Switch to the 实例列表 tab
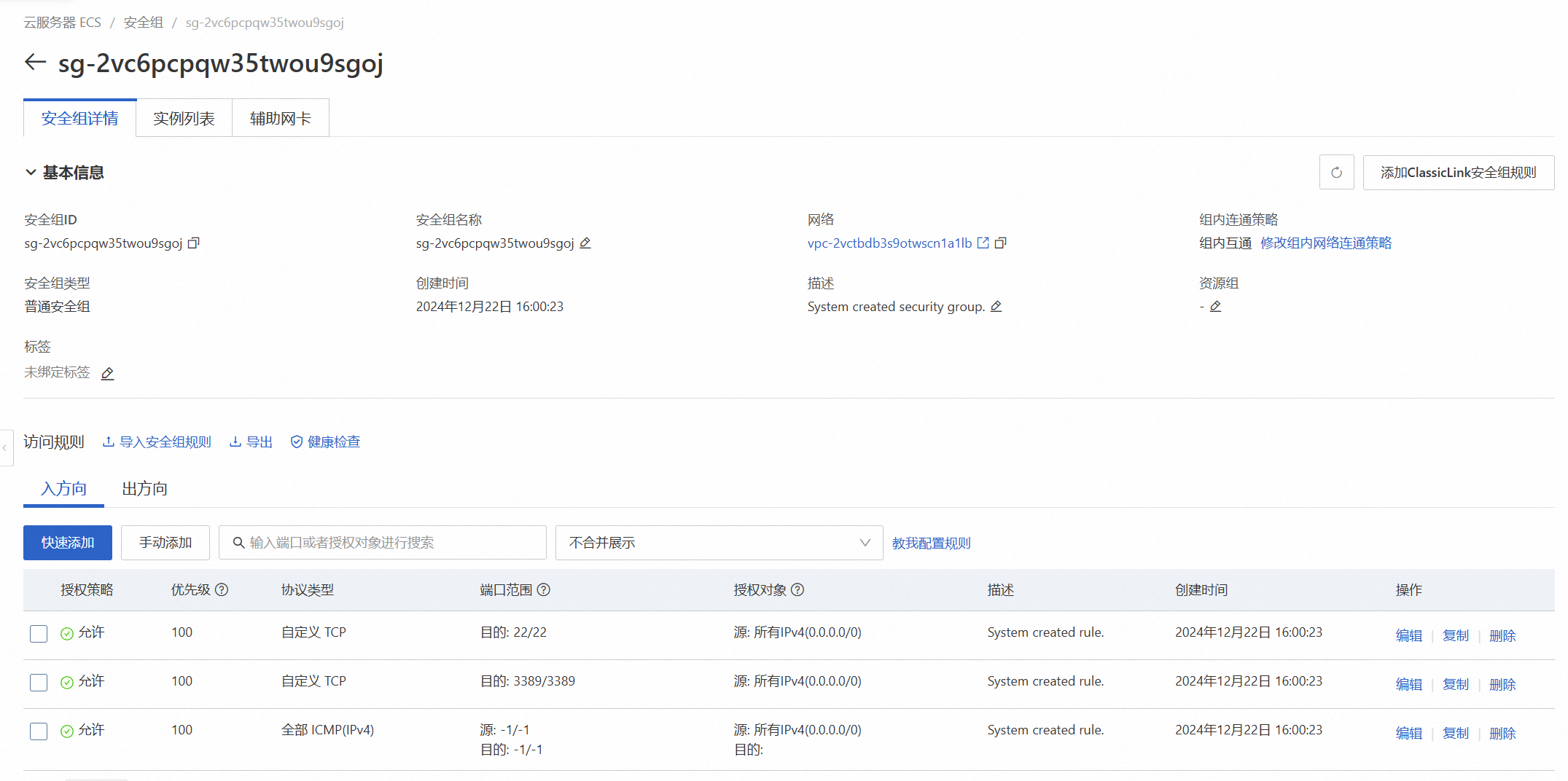This screenshot has height=781, width=1568. coord(184,119)
